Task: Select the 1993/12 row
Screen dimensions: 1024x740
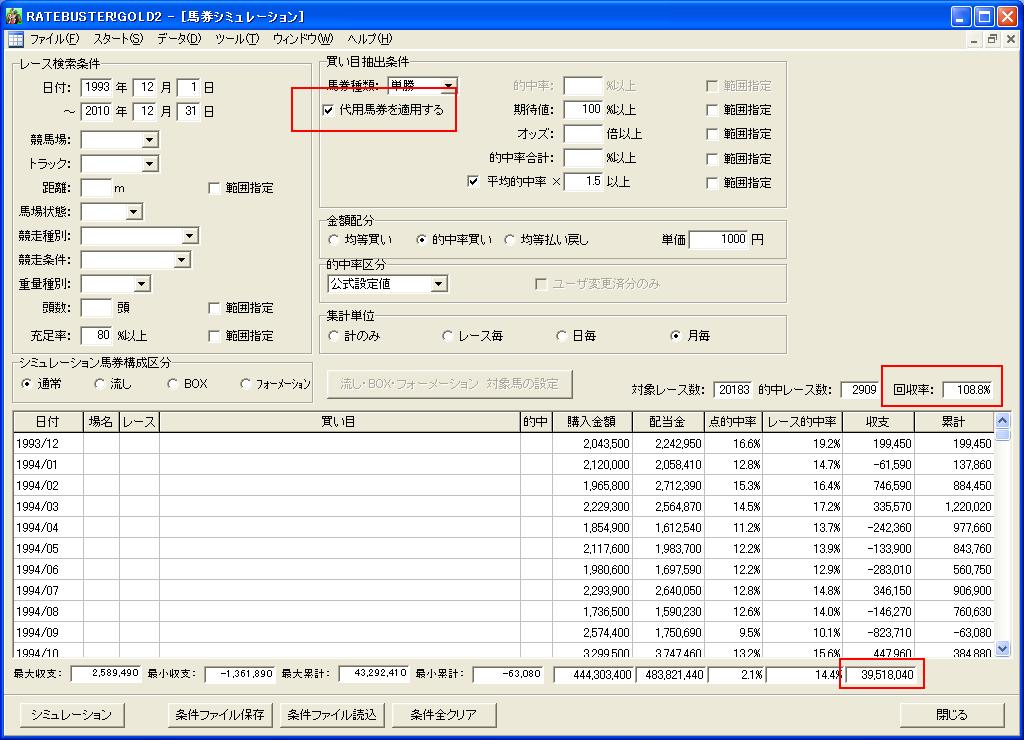Action: (504, 443)
